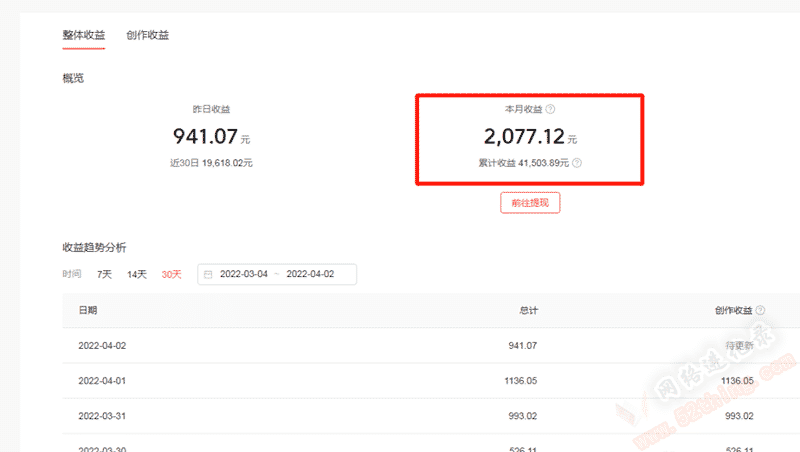Image resolution: width=800 pixels, height=452 pixels.
Task: Select the 2022-03-31 date cell
Action: [x=102, y=416]
